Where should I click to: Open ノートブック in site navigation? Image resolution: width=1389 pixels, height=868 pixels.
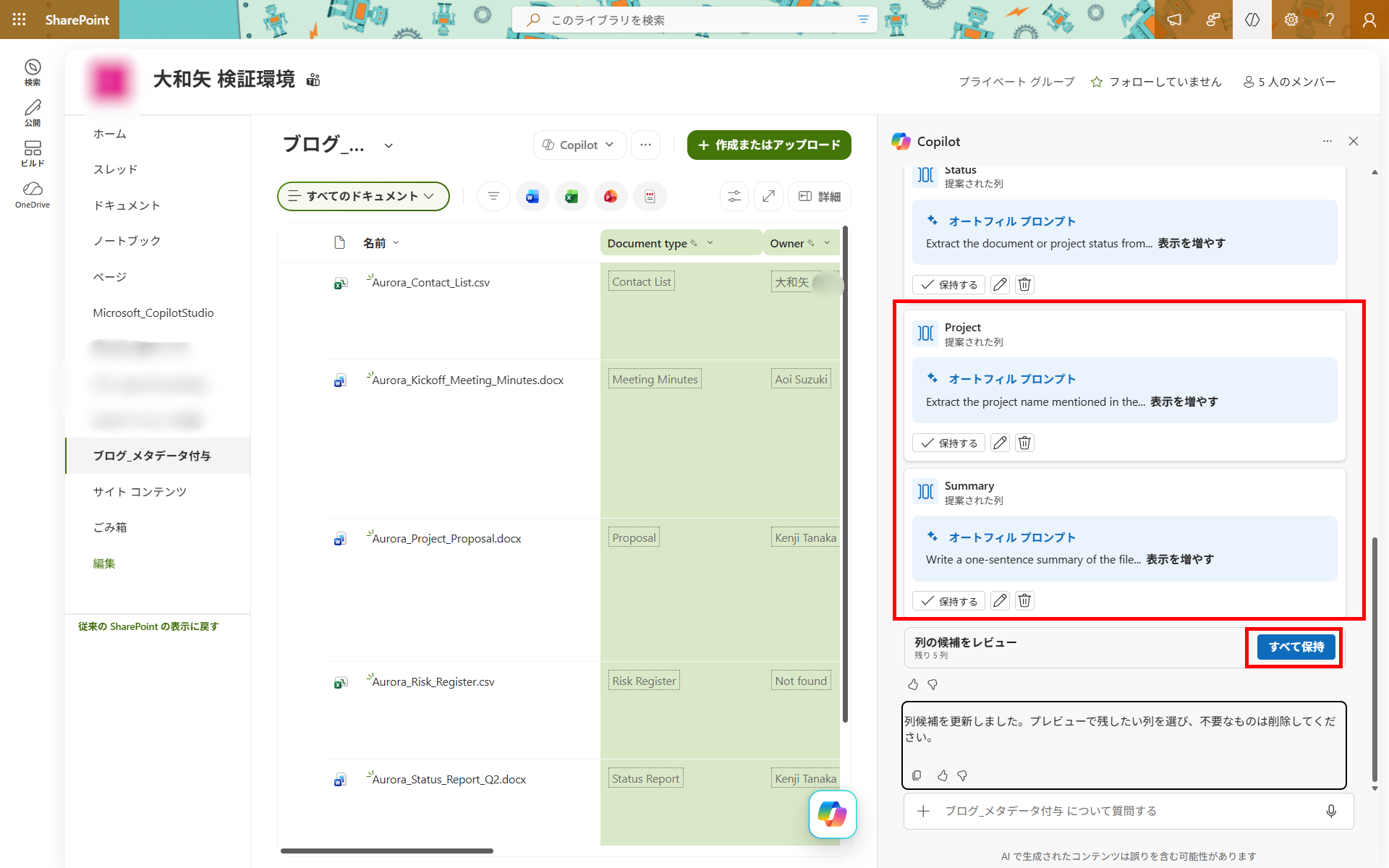[127, 241]
